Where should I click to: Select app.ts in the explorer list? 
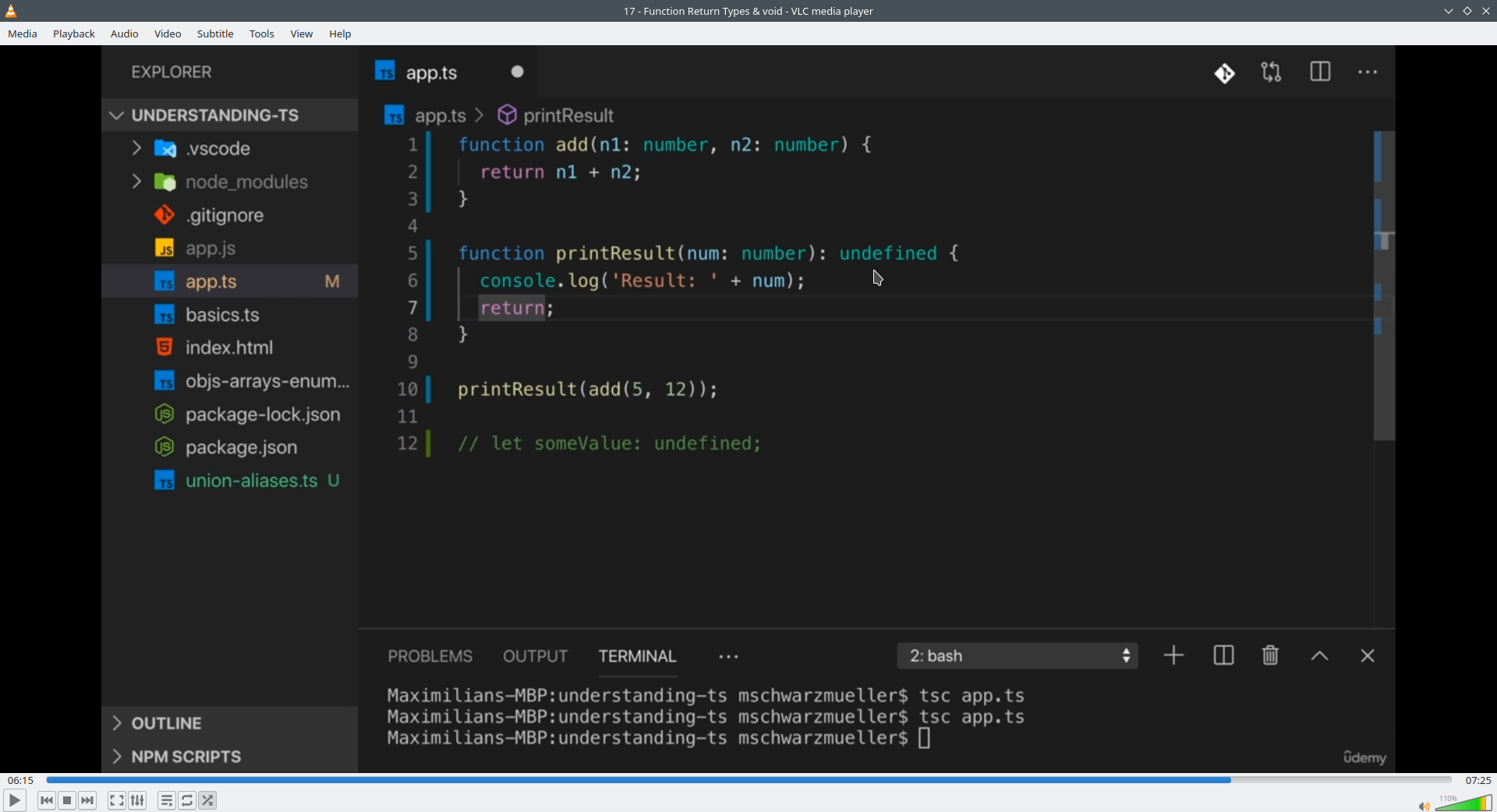[x=230, y=281]
